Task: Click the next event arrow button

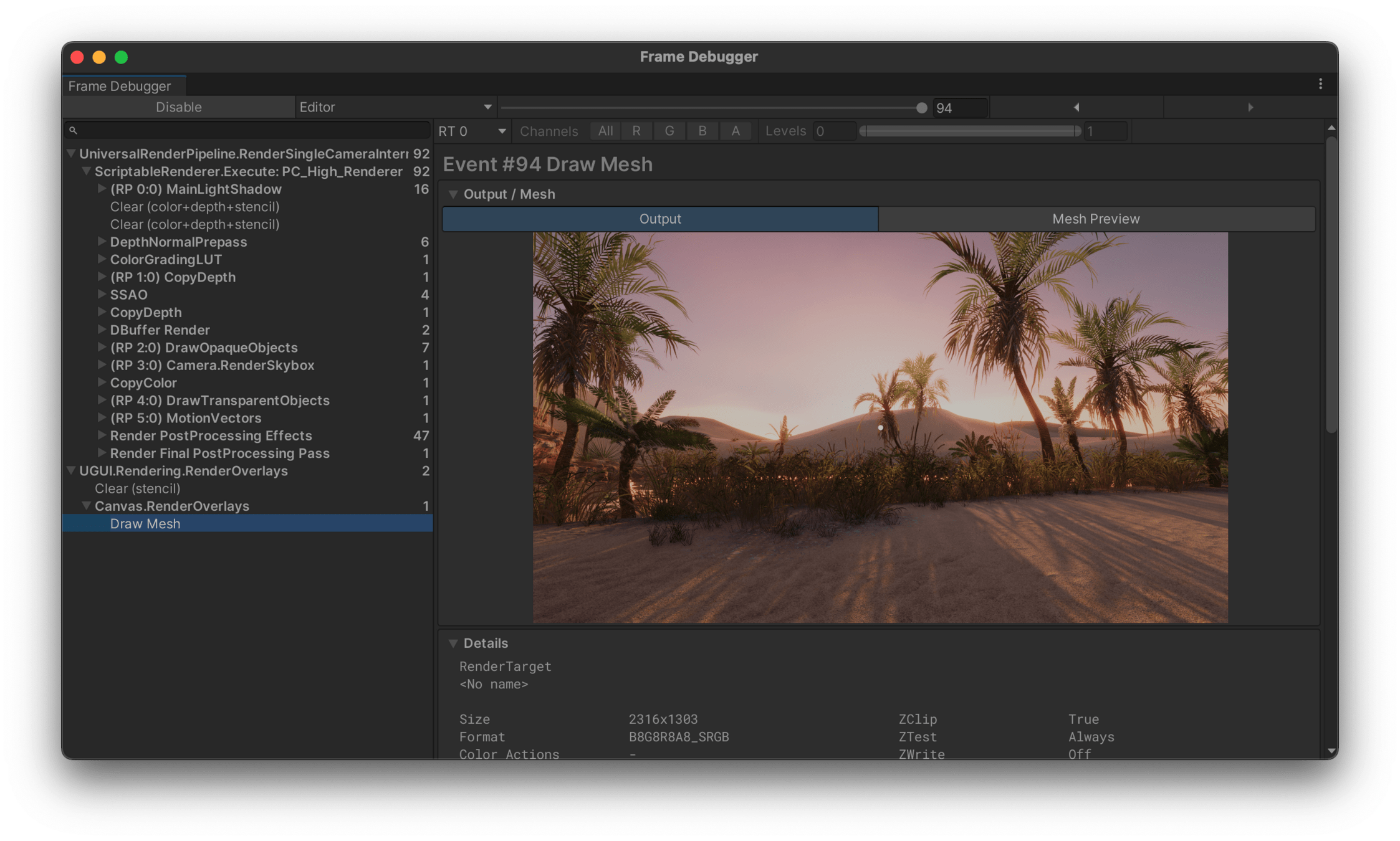Action: tap(1250, 107)
